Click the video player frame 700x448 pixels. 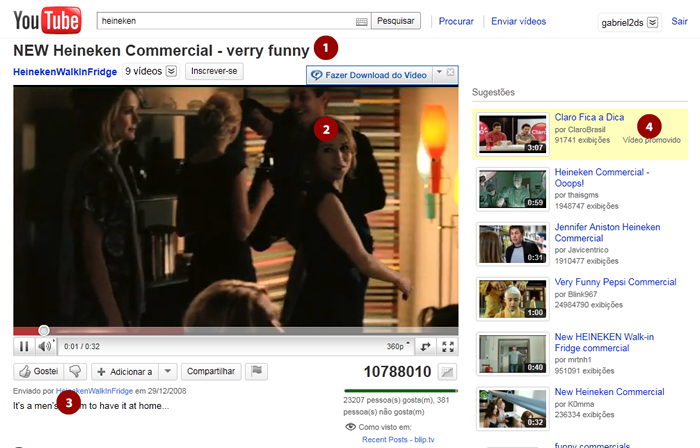point(236,207)
